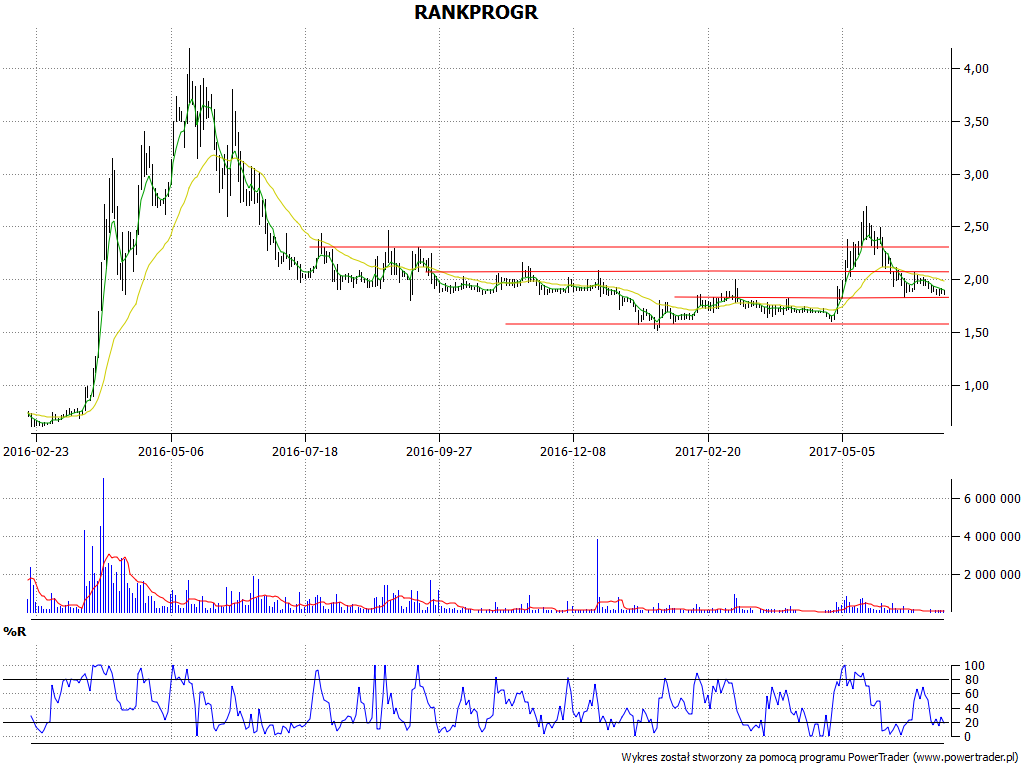Click the 2,50 price axis label
The height and width of the screenshot is (768, 1024).
tap(978, 227)
